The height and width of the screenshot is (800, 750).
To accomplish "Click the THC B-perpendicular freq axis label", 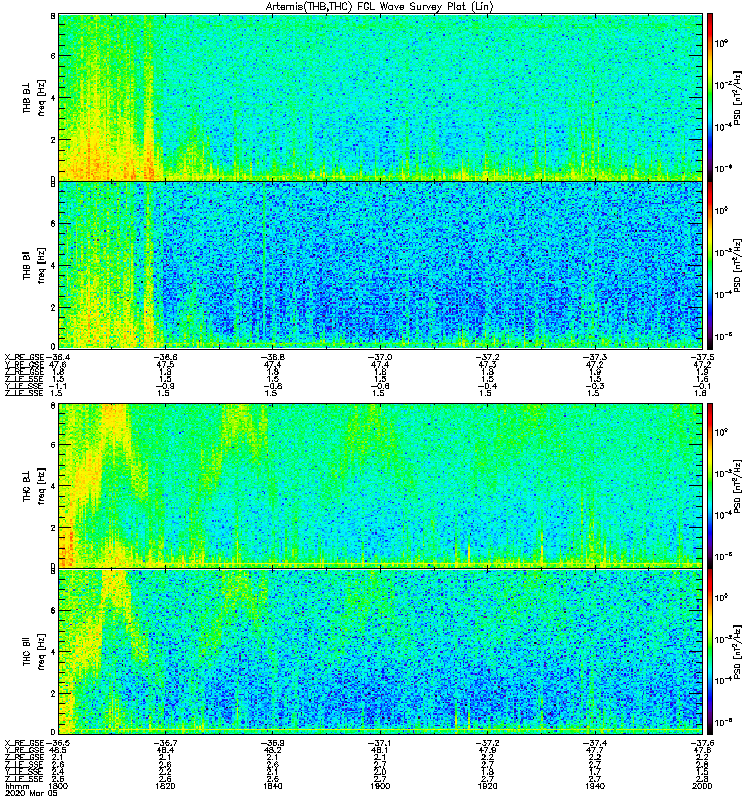I will pyautogui.click(x=34, y=485).
